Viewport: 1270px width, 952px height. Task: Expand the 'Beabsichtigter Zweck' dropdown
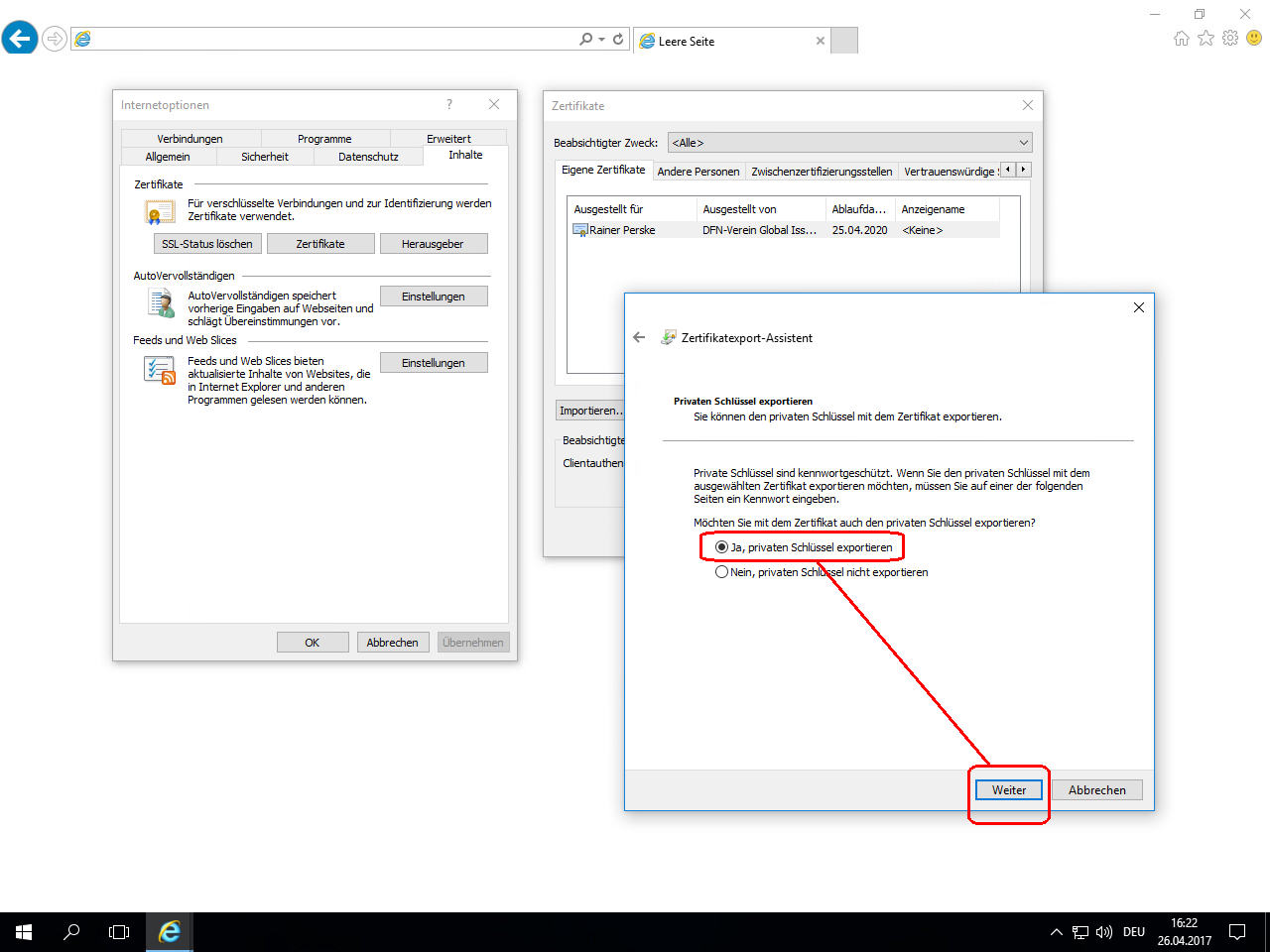[1023, 143]
